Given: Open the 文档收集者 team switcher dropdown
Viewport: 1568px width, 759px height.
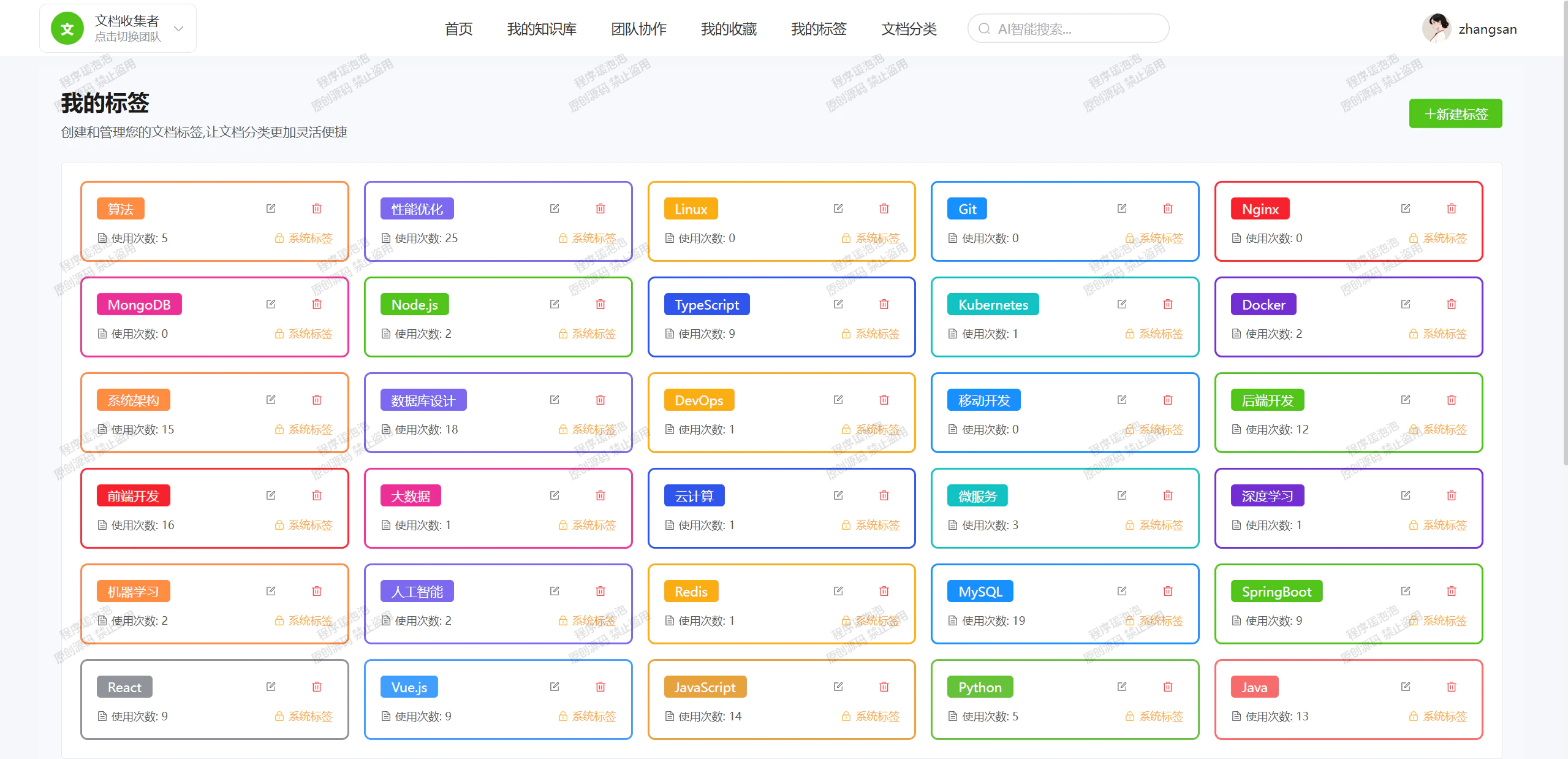Looking at the screenshot, I should coord(118,28).
